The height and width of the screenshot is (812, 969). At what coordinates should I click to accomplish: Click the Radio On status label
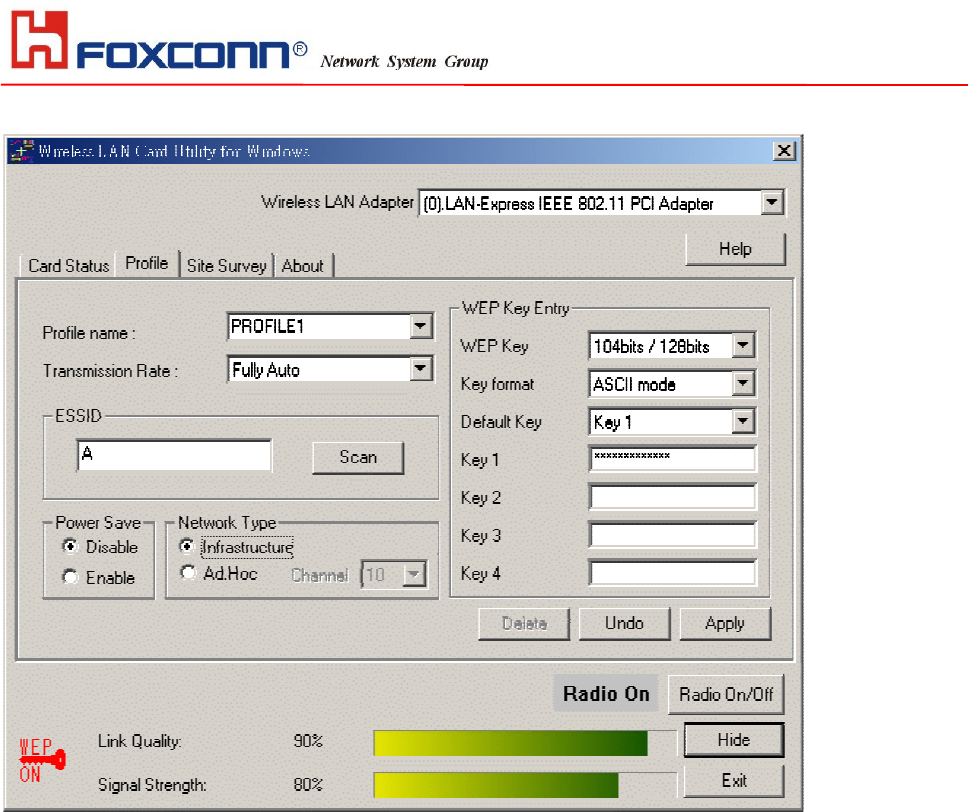tap(606, 694)
